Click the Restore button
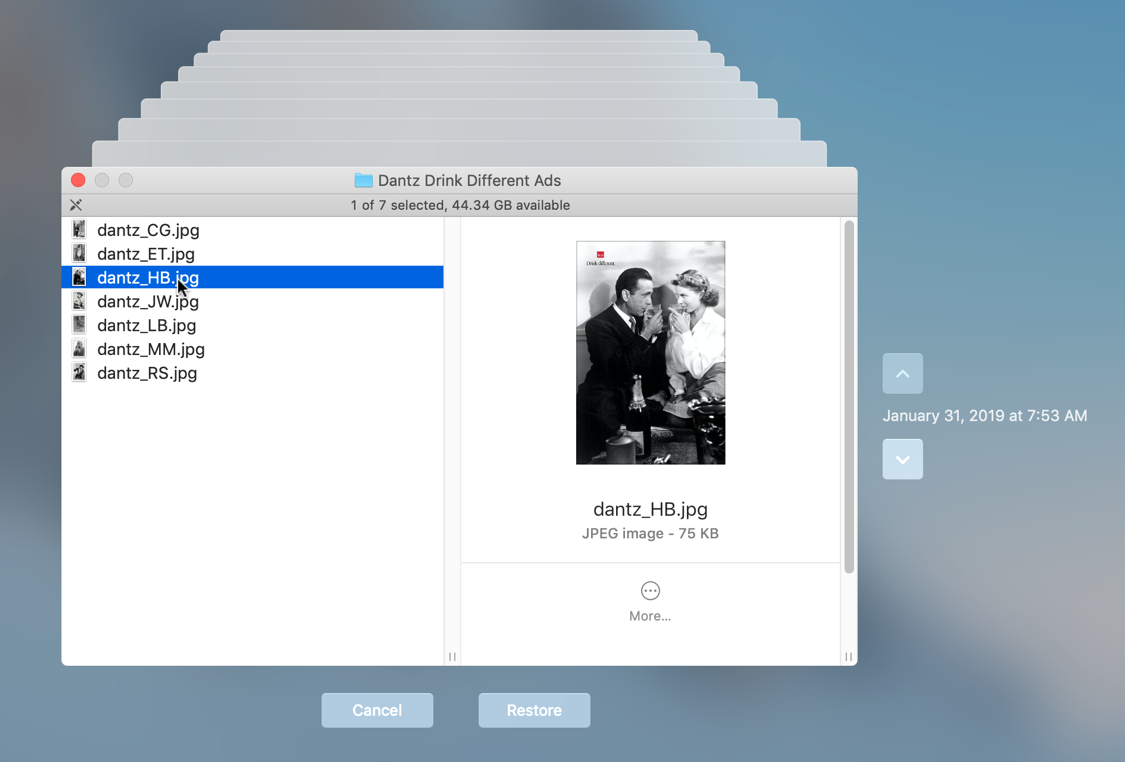 pos(534,710)
